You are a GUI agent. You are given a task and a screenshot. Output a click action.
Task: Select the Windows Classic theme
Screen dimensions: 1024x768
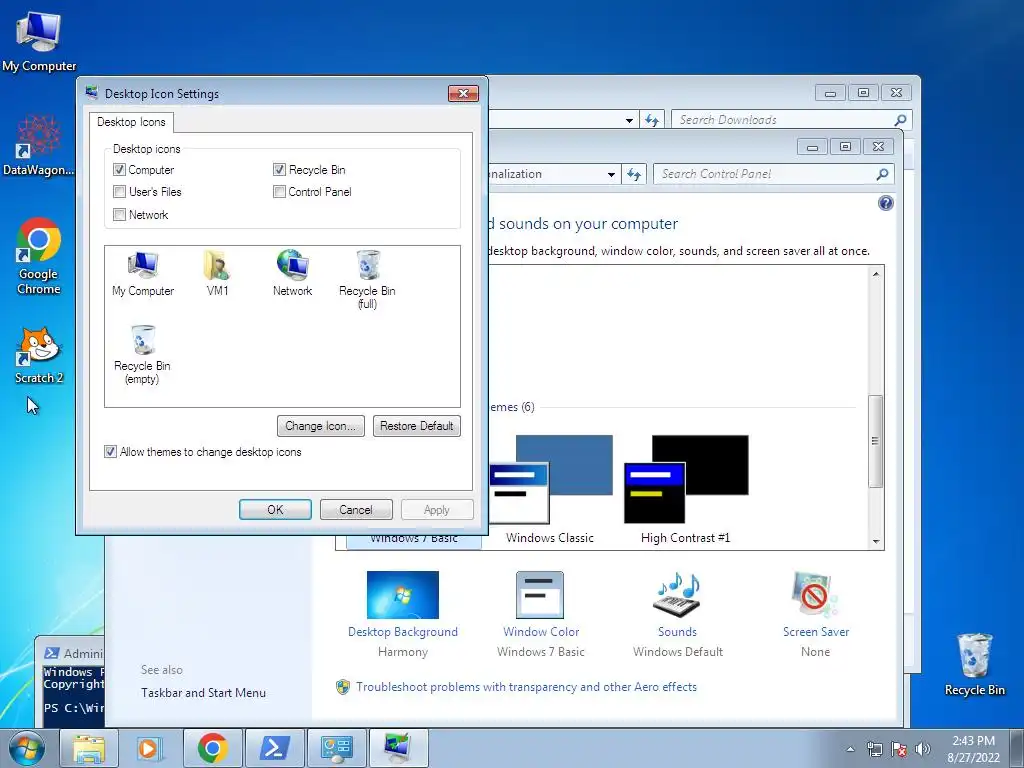coord(550,490)
